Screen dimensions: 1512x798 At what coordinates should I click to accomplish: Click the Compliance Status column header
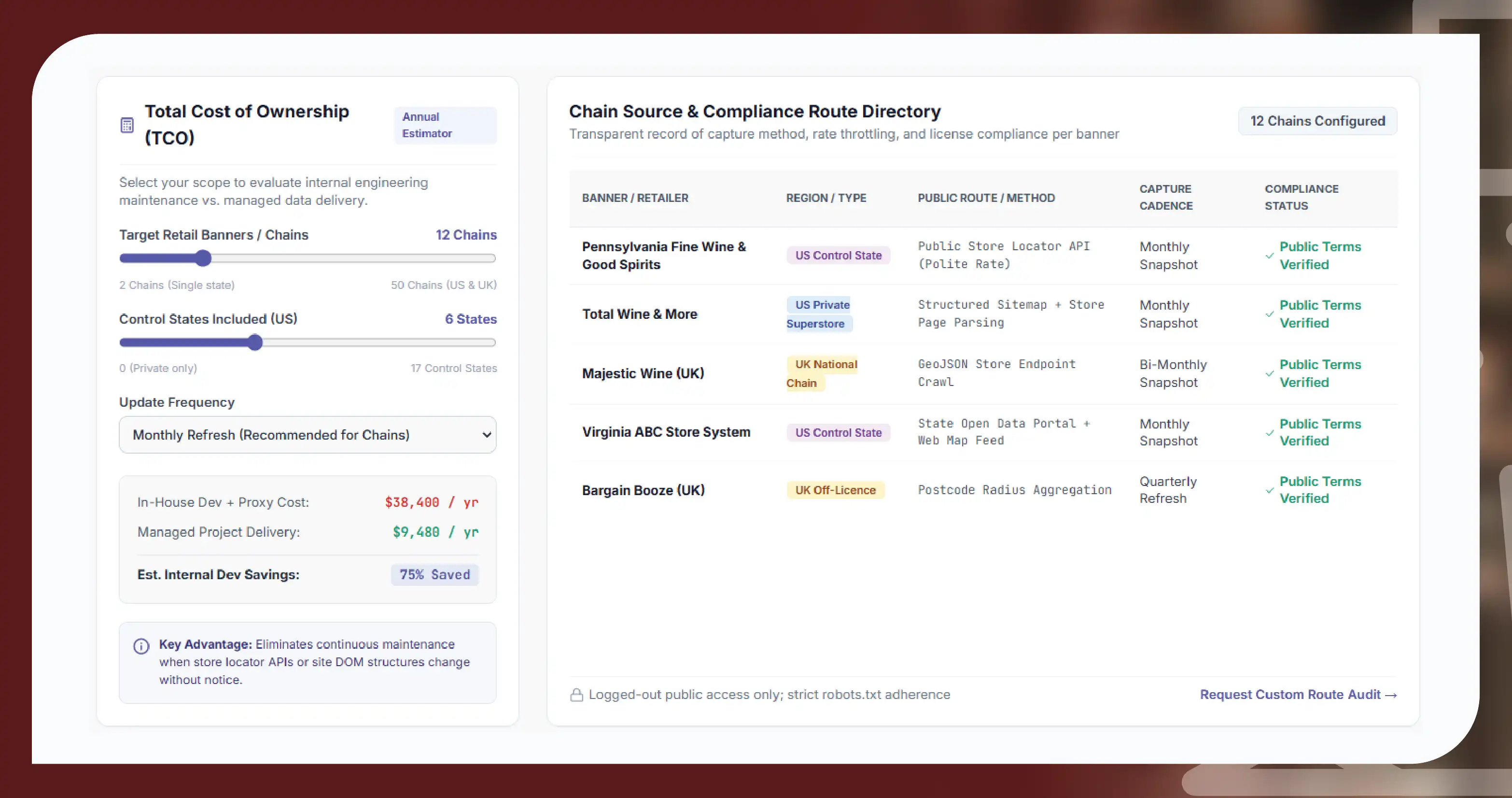click(x=1302, y=197)
